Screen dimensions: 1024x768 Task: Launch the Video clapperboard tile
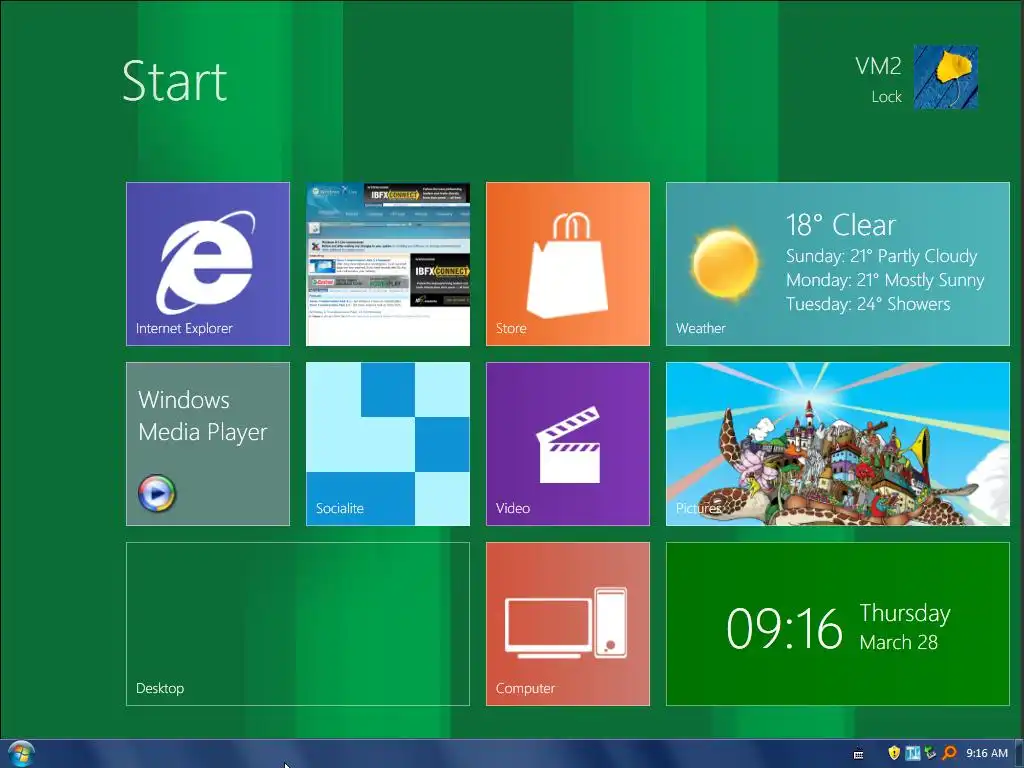(x=568, y=444)
